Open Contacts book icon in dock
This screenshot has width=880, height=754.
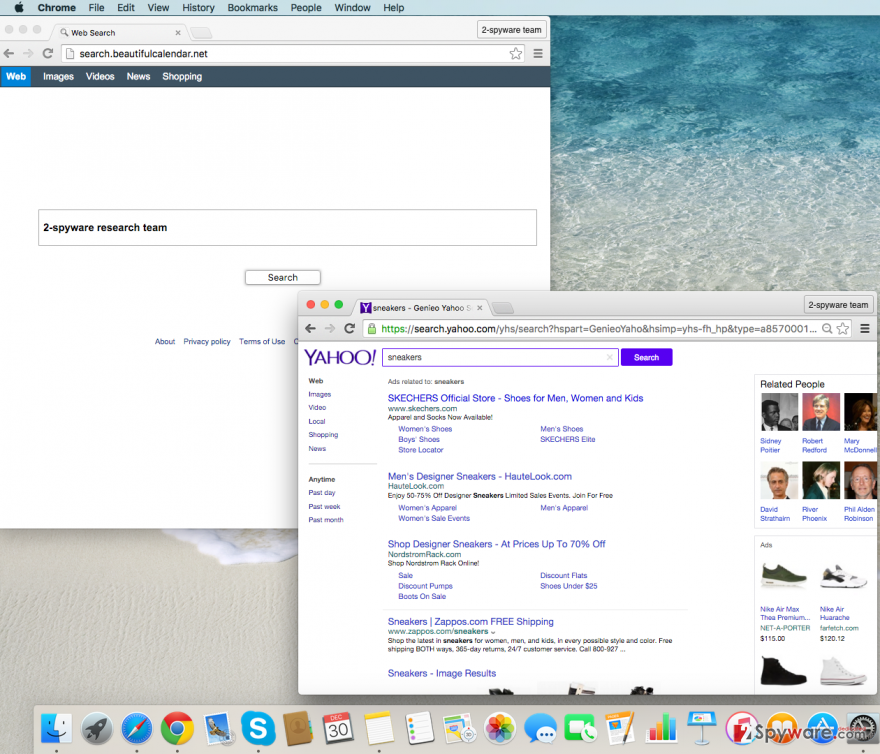(x=298, y=728)
